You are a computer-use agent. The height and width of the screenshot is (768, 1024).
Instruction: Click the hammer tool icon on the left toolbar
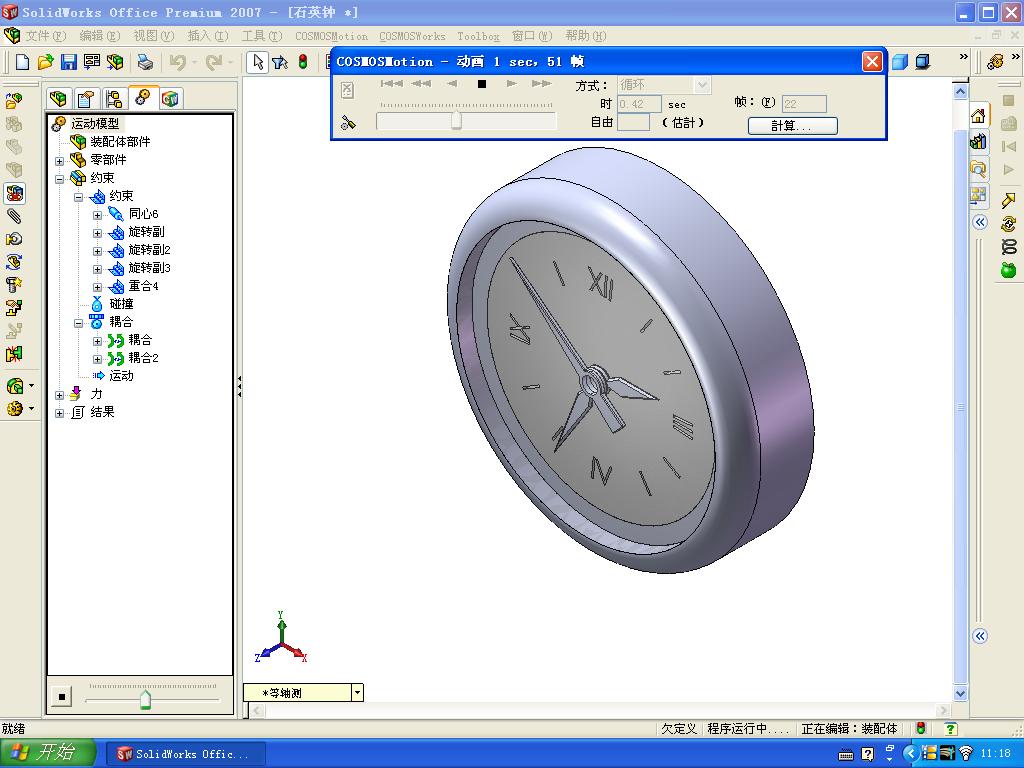coord(14,285)
